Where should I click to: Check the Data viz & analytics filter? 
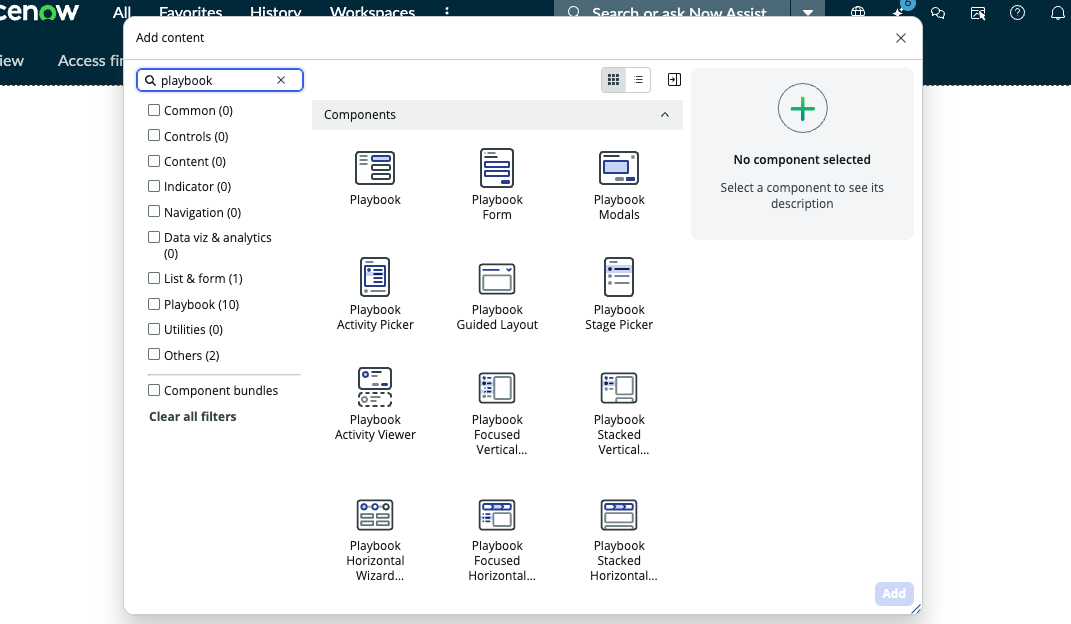click(x=154, y=237)
